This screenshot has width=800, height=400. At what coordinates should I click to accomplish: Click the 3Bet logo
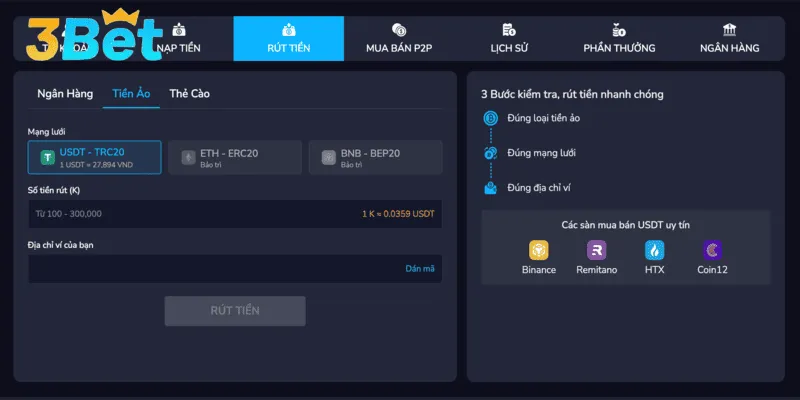[x=94, y=36]
